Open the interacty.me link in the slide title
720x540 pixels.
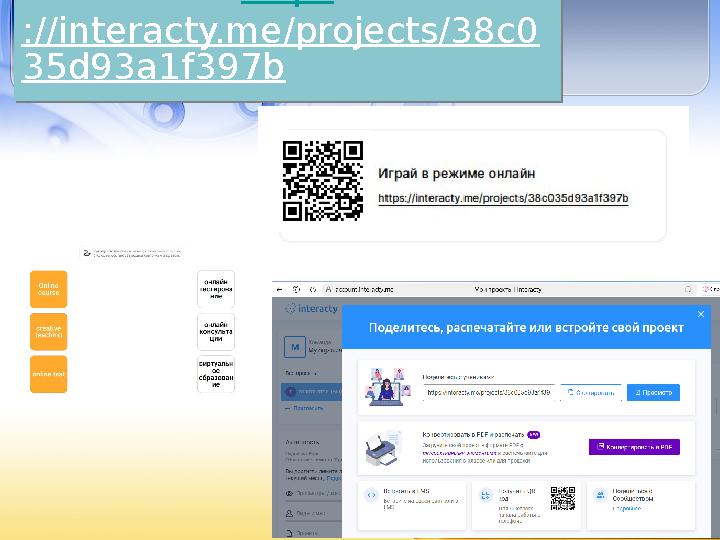click(280, 48)
